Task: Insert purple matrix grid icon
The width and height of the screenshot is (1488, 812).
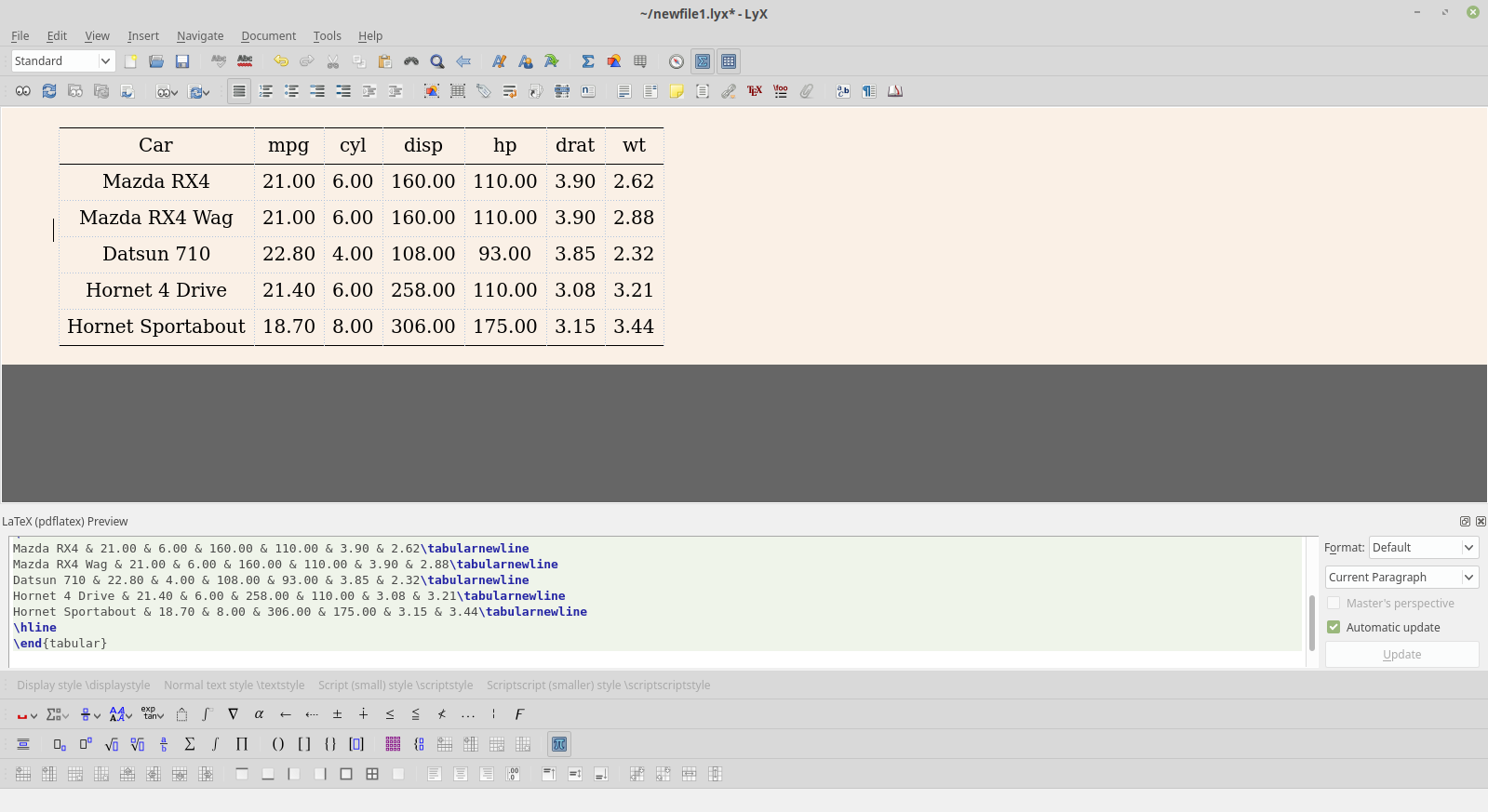Action: click(393, 744)
